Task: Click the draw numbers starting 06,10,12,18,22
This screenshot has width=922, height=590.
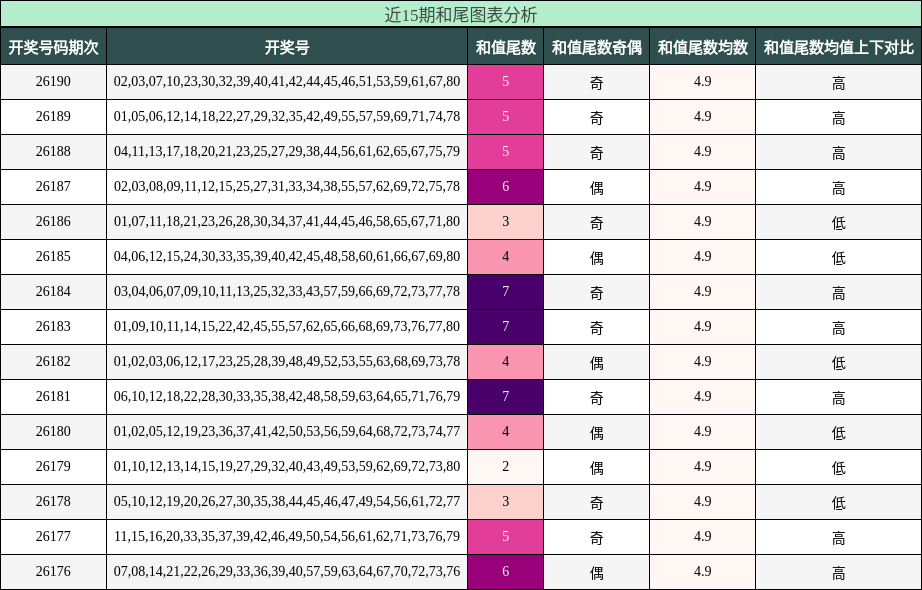Action: click(287, 396)
